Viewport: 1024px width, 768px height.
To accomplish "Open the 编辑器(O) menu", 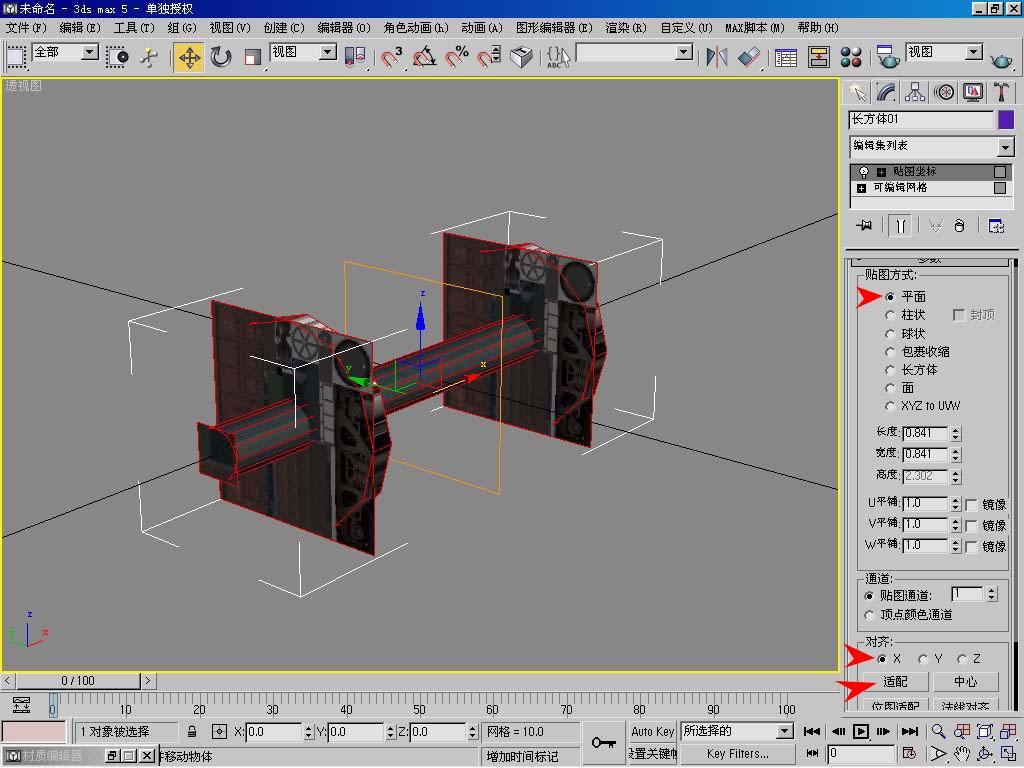I will (x=343, y=28).
